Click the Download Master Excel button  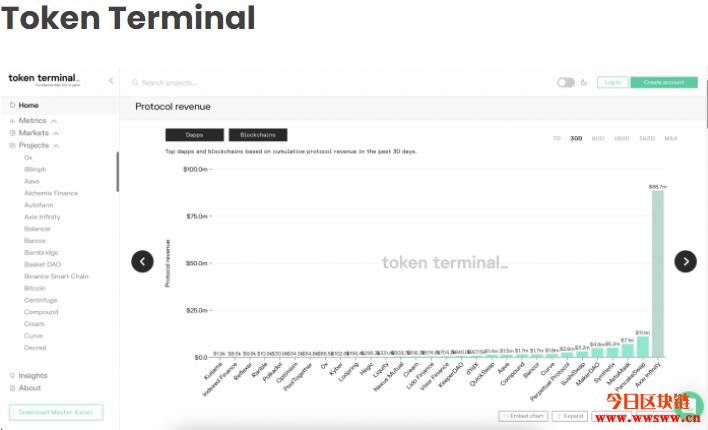pos(56,412)
